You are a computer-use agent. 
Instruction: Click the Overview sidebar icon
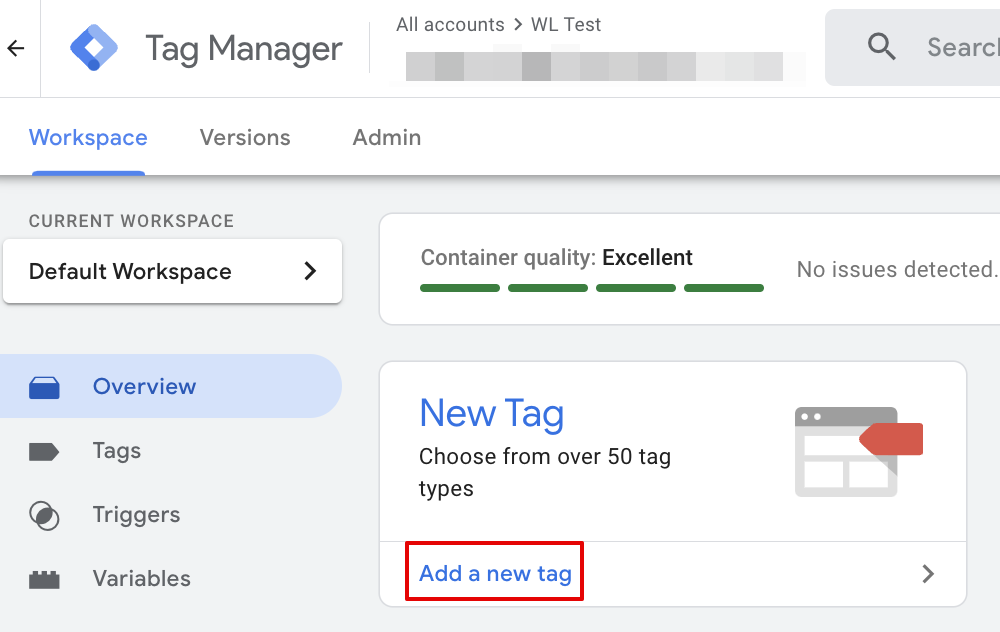(x=44, y=387)
